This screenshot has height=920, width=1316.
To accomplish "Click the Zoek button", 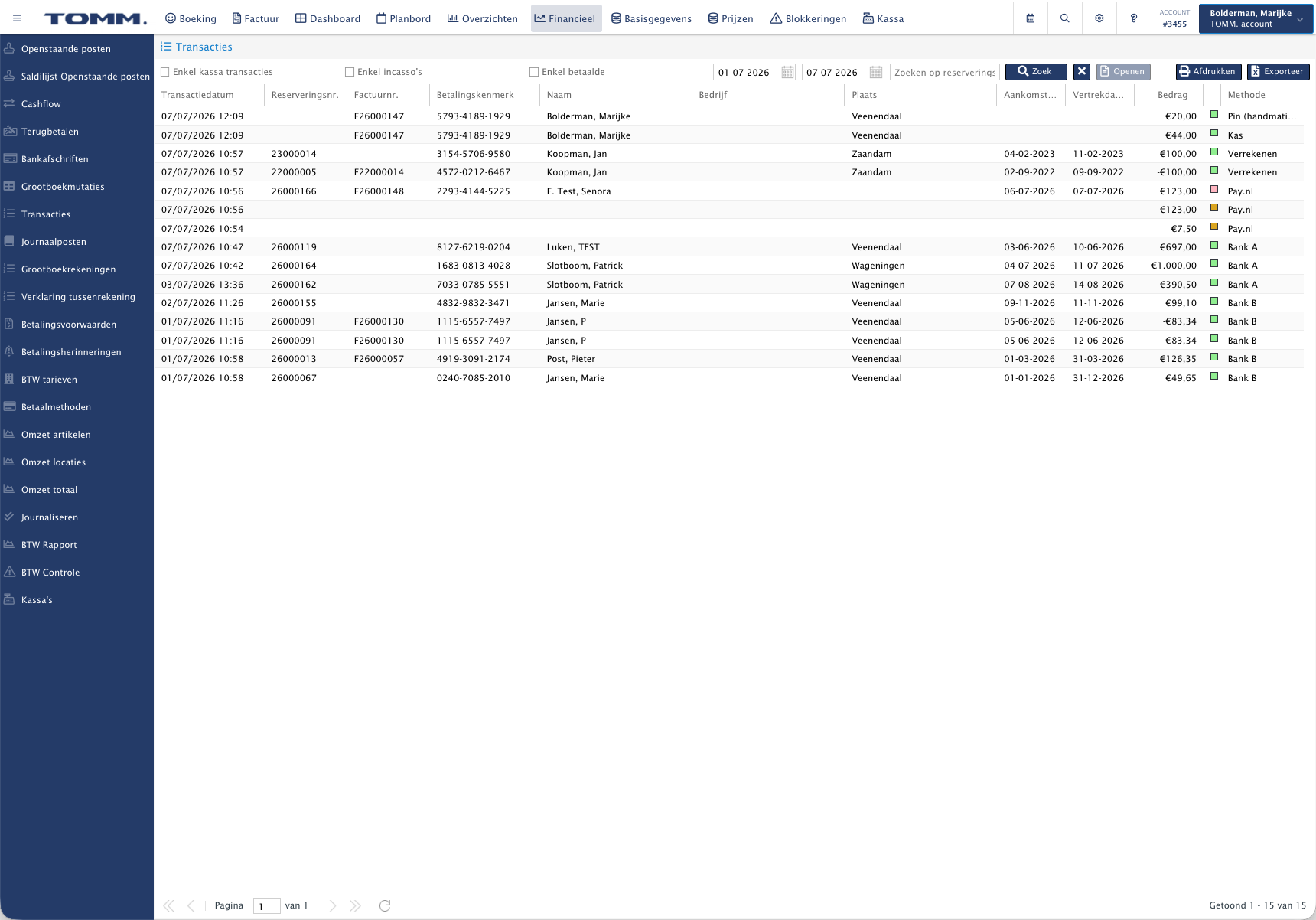I will tap(1036, 71).
